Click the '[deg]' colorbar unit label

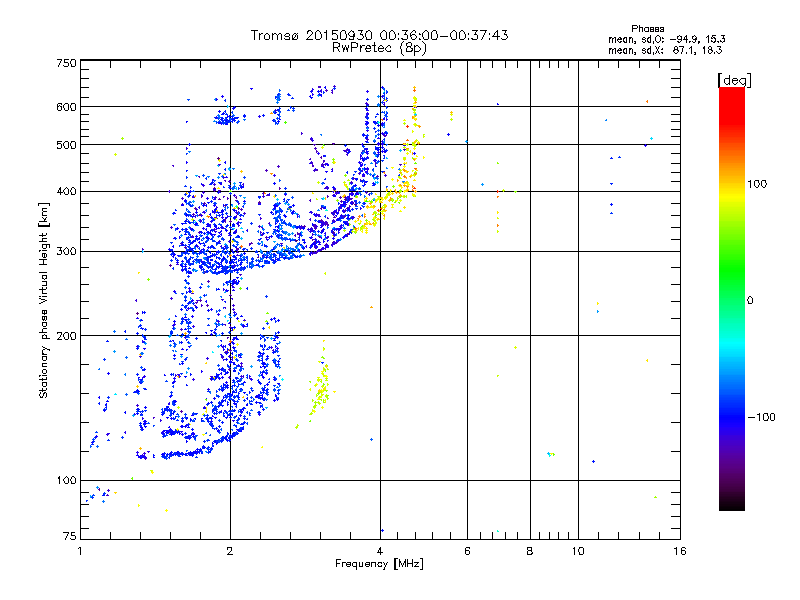(734, 80)
